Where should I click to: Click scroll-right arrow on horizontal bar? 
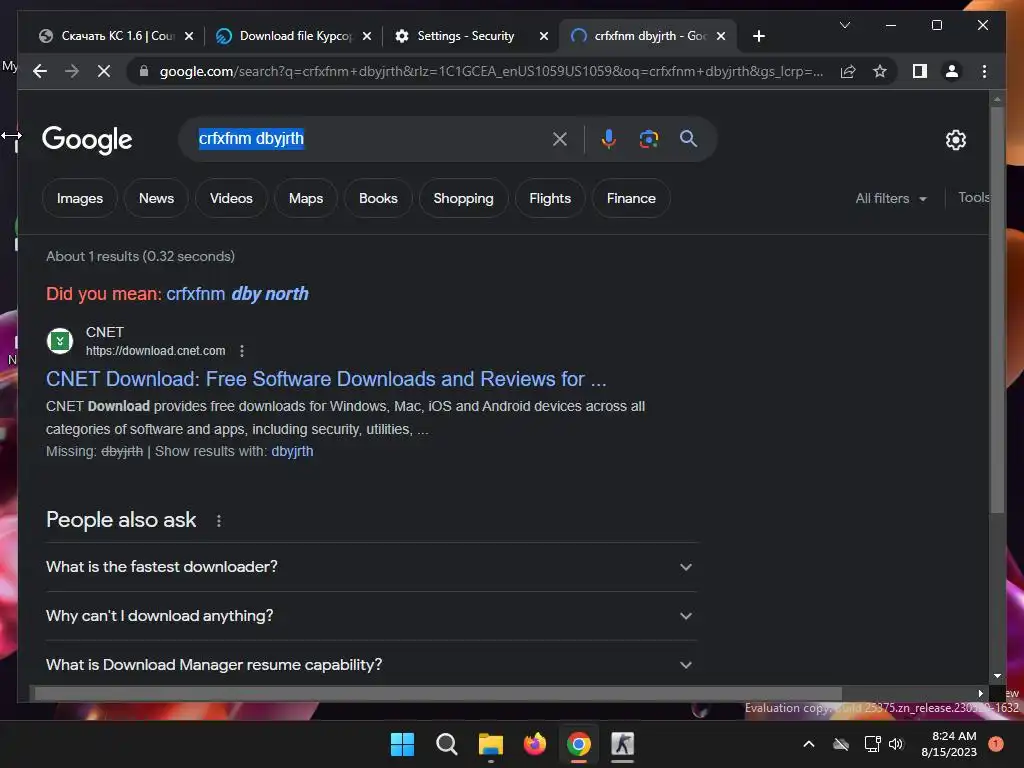(x=980, y=693)
